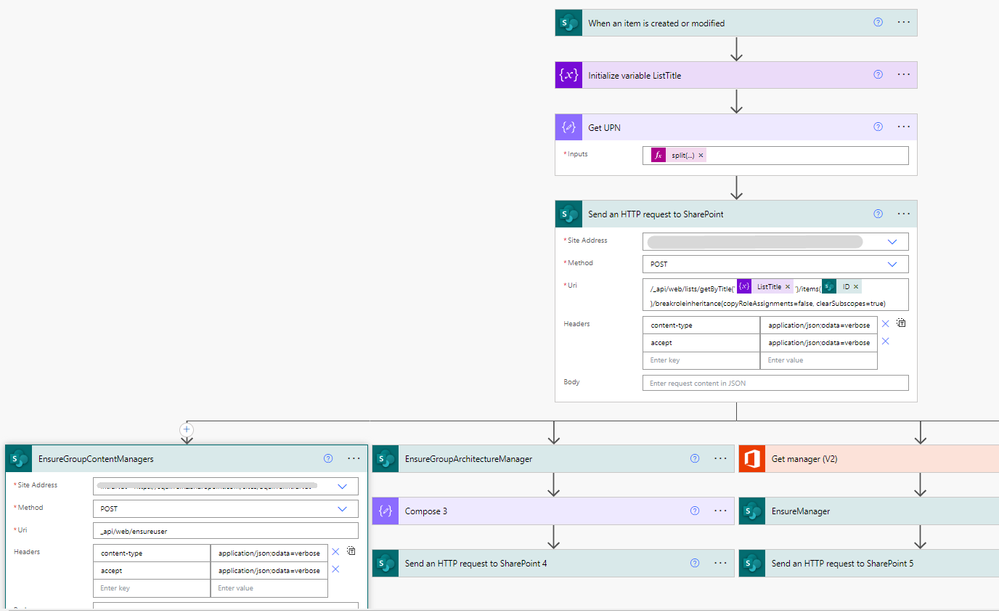The width and height of the screenshot is (999, 611).
Task: Switch headers to text mode in EnsureGroupContentManagers
Action: point(351,551)
